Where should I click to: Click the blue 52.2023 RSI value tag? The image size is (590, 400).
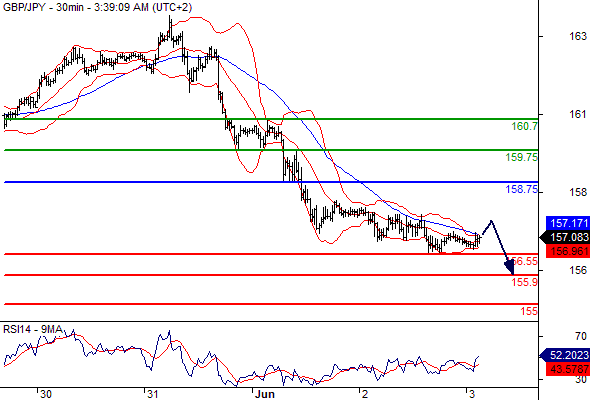565,355
